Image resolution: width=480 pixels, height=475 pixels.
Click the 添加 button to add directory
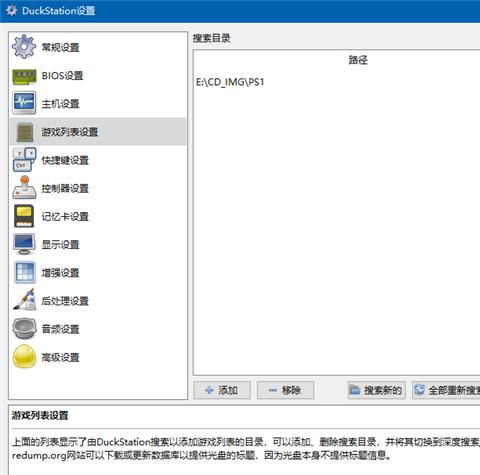coord(222,390)
